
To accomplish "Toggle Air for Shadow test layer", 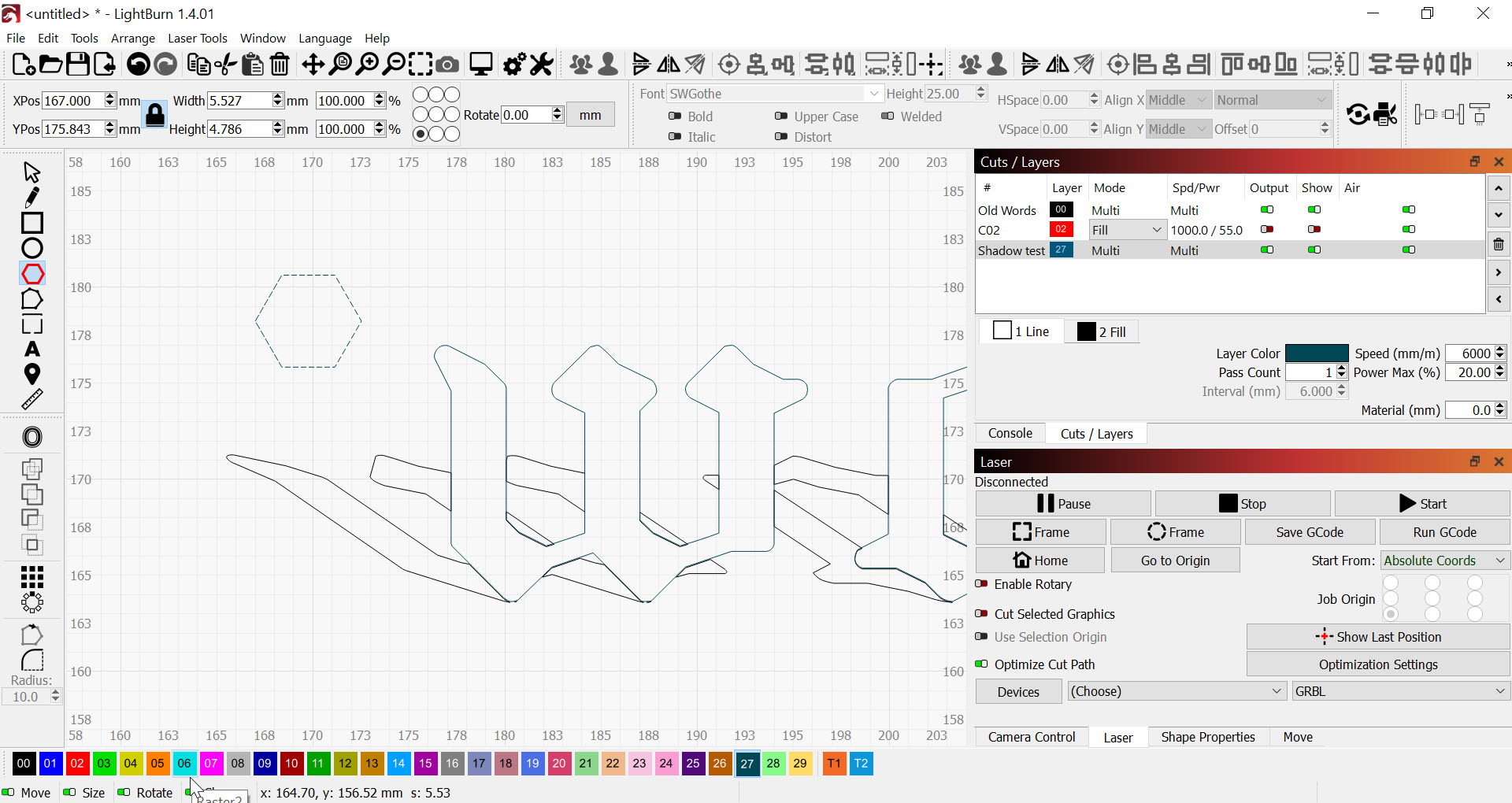I will [1409, 250].
